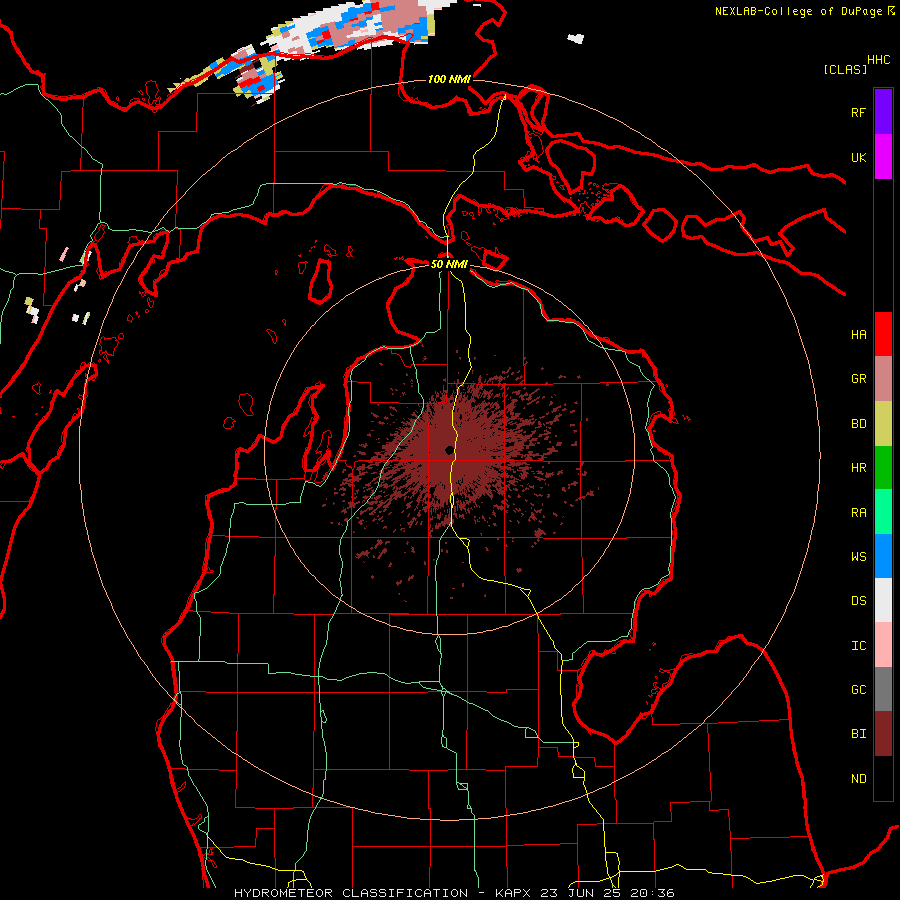
Task: Click the WS blue legend swatch
Action: [883, 556]
